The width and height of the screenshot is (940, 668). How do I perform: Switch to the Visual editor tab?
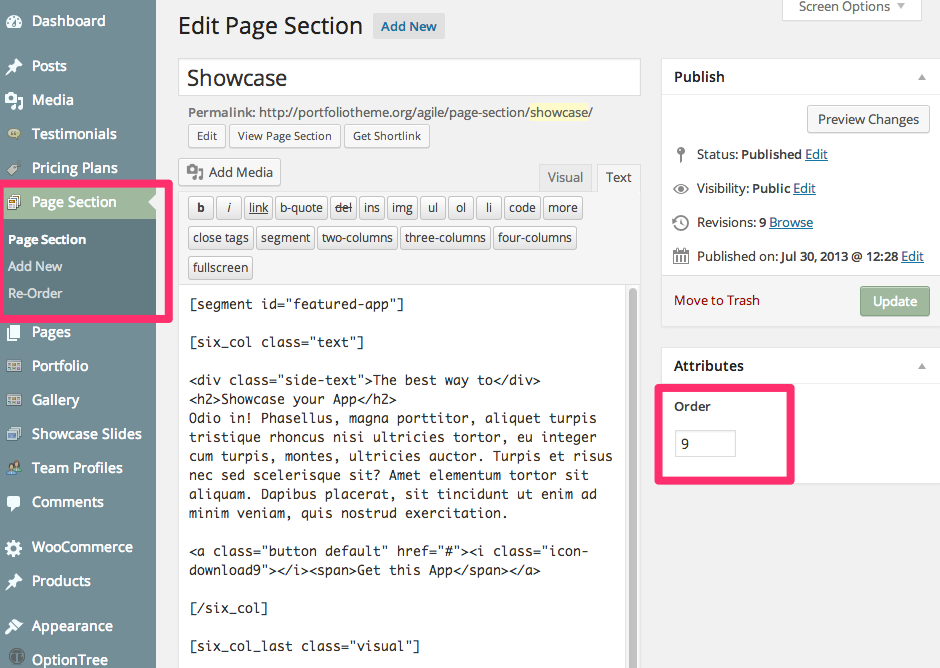tap(565, 177)
